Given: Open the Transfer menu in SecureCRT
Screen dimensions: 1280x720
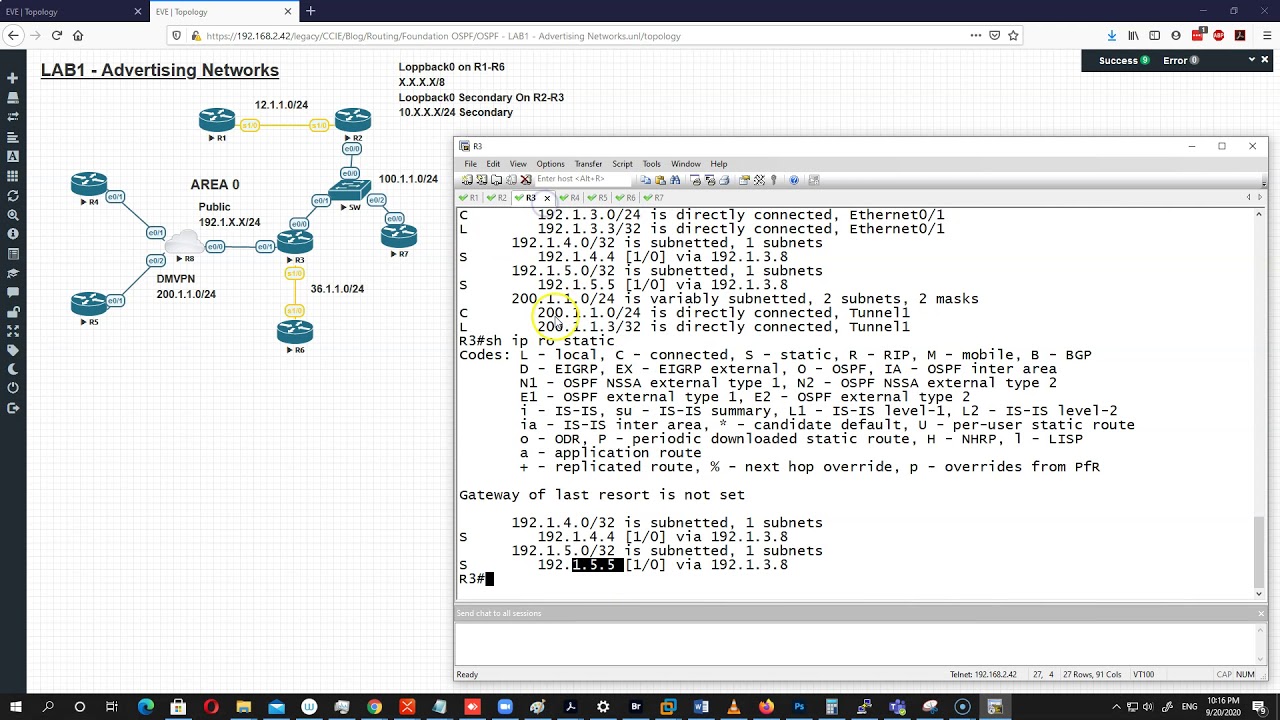Looking at the screenshot, I should tap(588, 164).
